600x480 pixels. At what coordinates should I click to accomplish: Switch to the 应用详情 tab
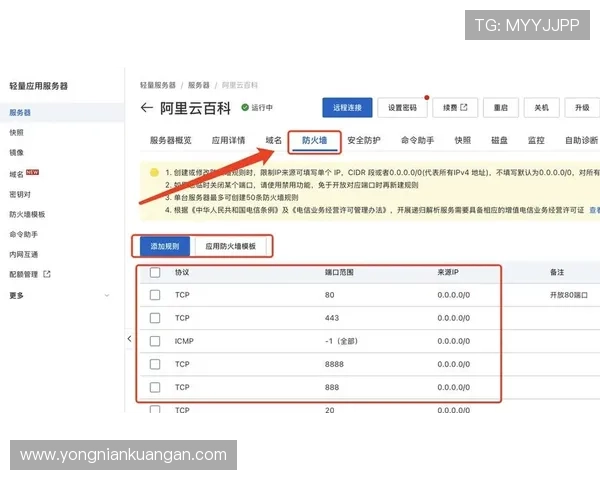tap(228, 140)
